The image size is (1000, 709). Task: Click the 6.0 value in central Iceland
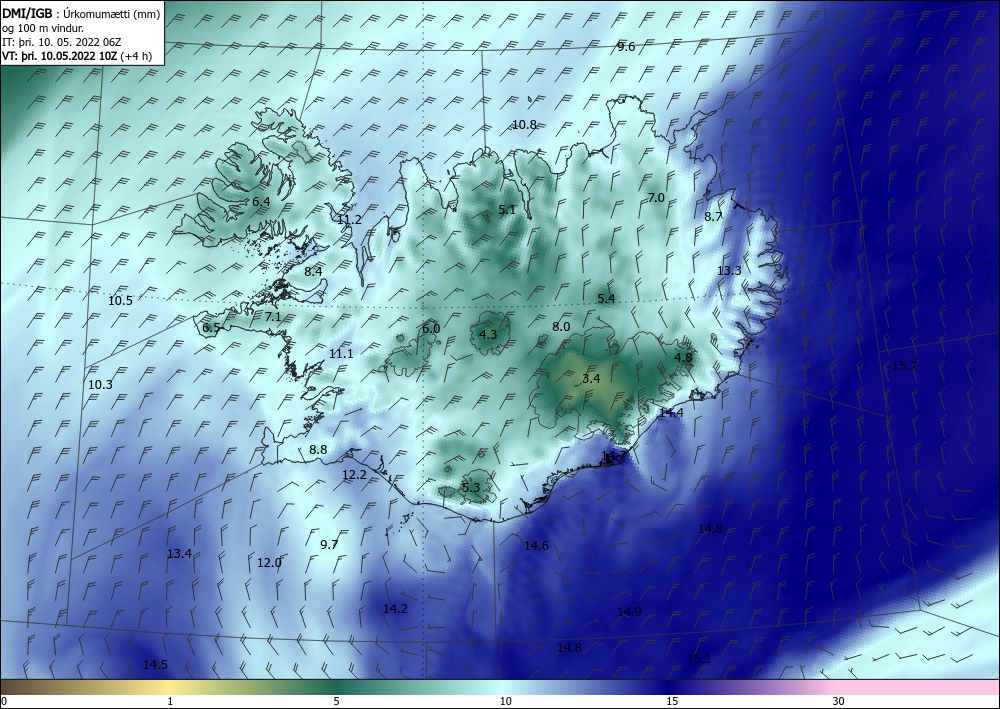pyautogui.click(x=431, y=329)
